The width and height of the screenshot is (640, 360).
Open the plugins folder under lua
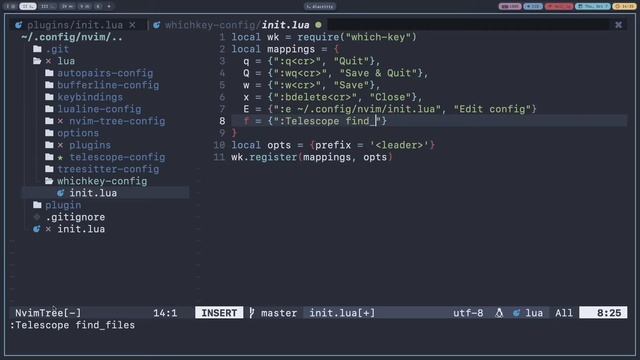[x=90, y=145]
